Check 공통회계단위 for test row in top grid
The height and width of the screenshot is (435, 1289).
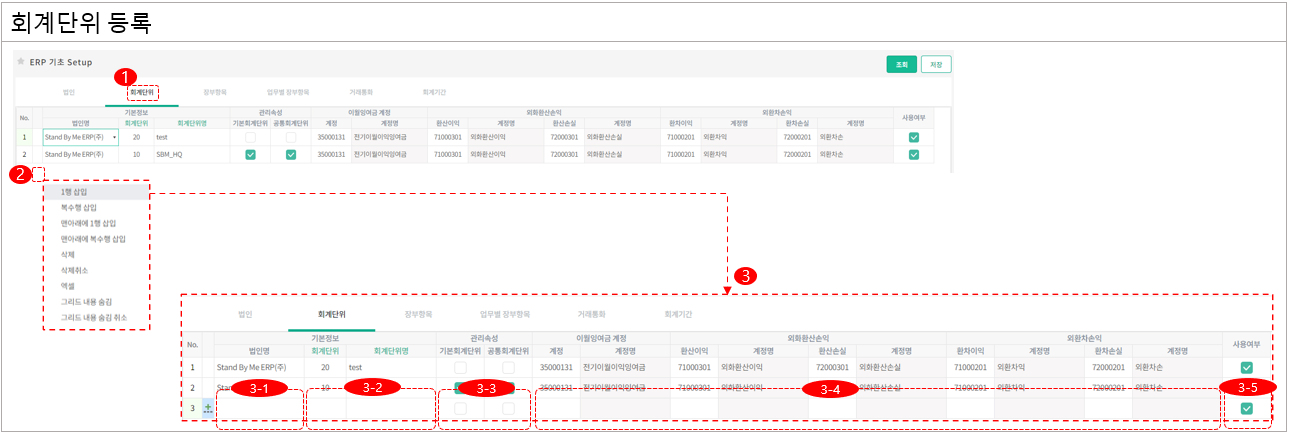pyautogui.click(x=291, y=137)
